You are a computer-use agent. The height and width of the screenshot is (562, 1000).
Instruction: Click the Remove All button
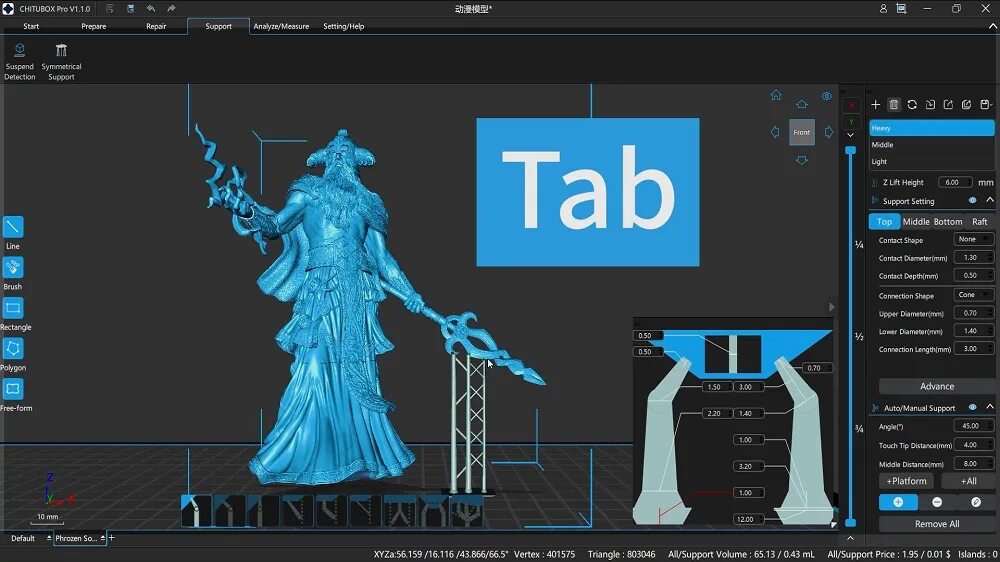click(x=937, y=524)
